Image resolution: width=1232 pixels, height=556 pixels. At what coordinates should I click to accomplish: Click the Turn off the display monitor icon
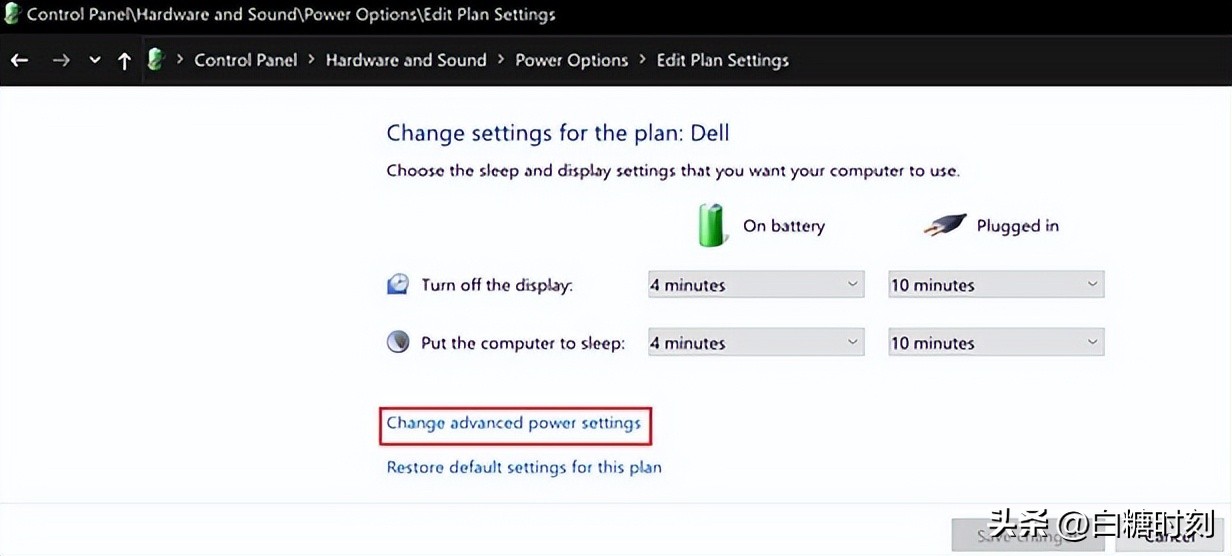pyautogui.click(x=398, y=285)
